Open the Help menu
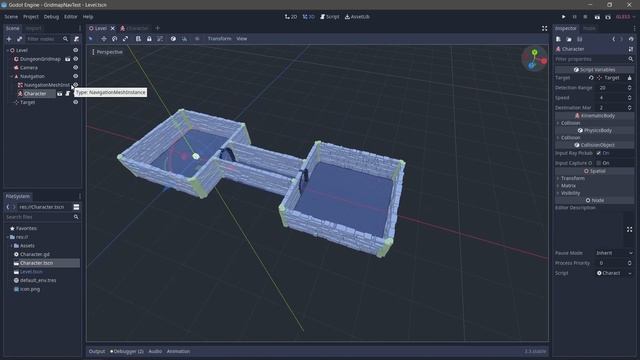The width and height of the screenshot is (640, 360). tap(88, 17)
